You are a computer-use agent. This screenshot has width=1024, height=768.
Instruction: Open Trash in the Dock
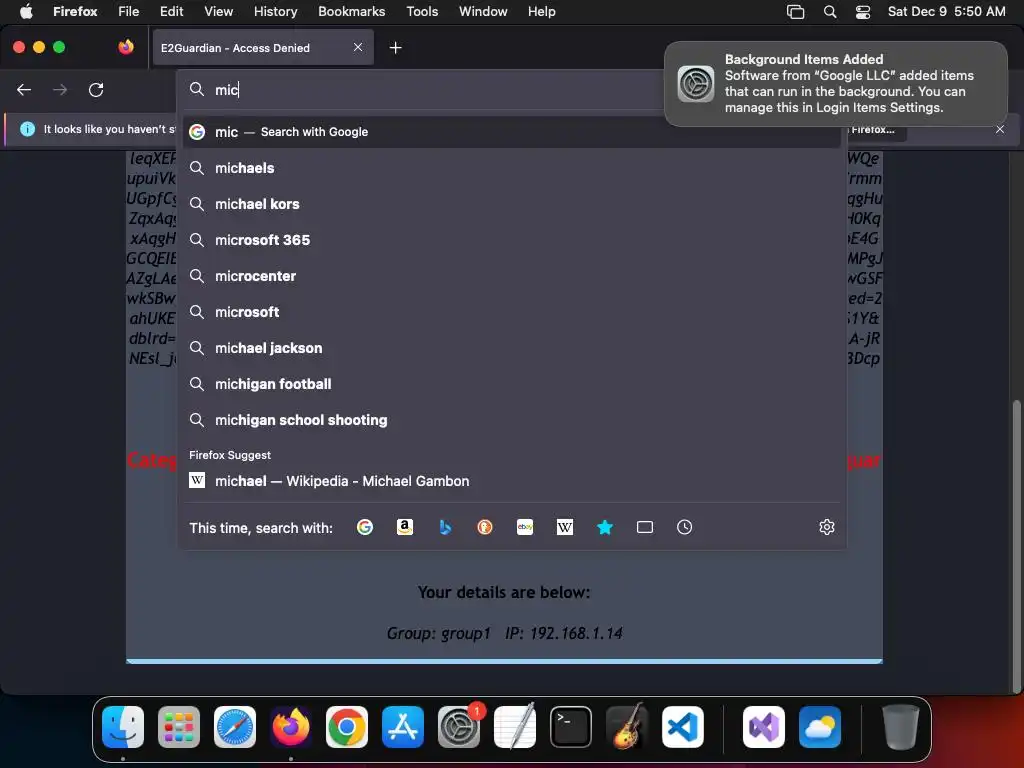[901, 727]
